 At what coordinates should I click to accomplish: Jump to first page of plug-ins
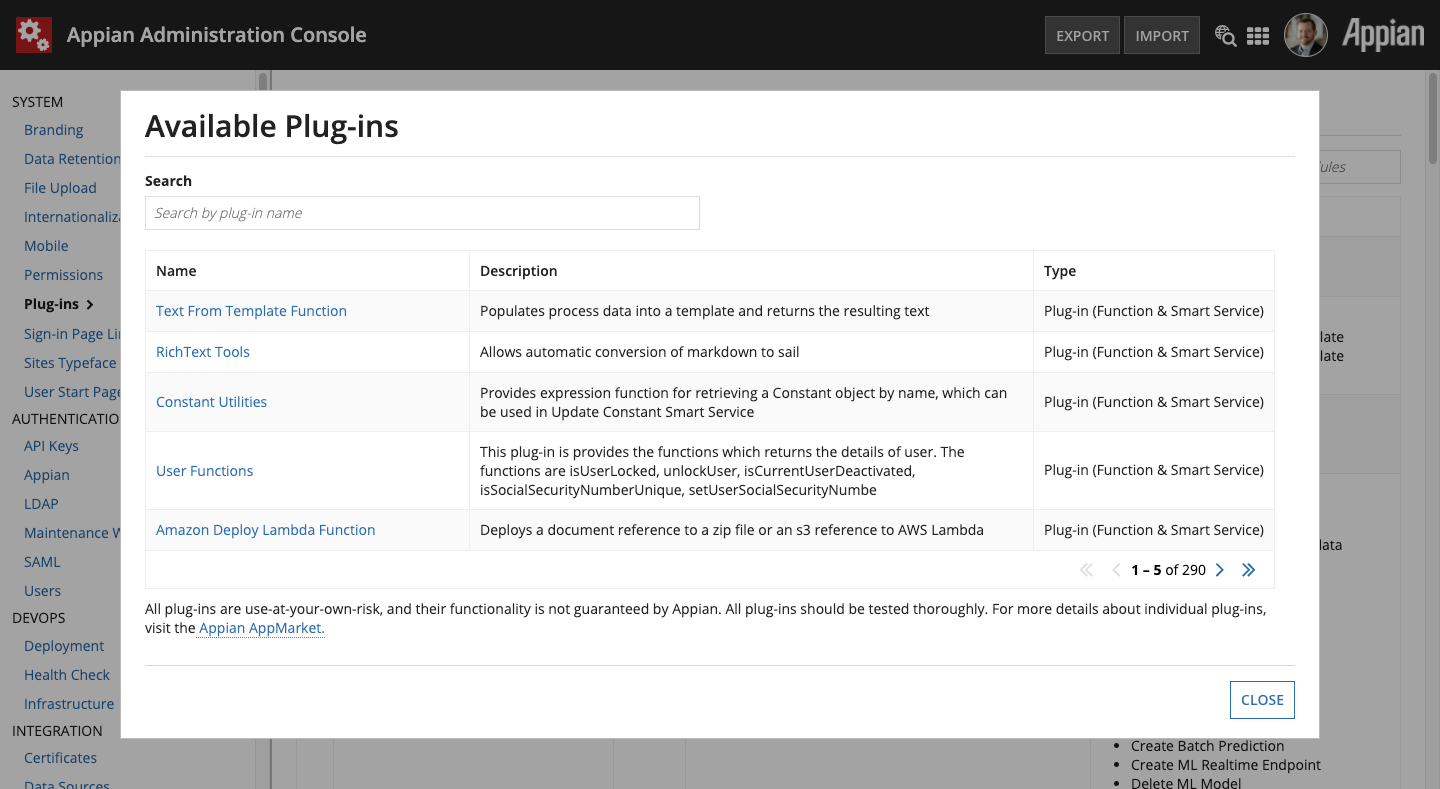click(1087, 570)
